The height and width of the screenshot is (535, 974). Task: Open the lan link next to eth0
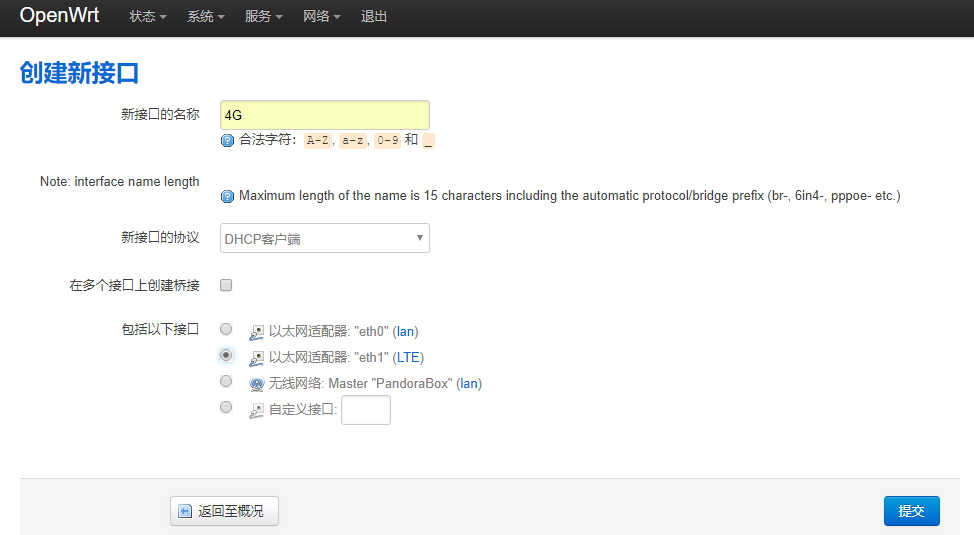pos(406,332)
